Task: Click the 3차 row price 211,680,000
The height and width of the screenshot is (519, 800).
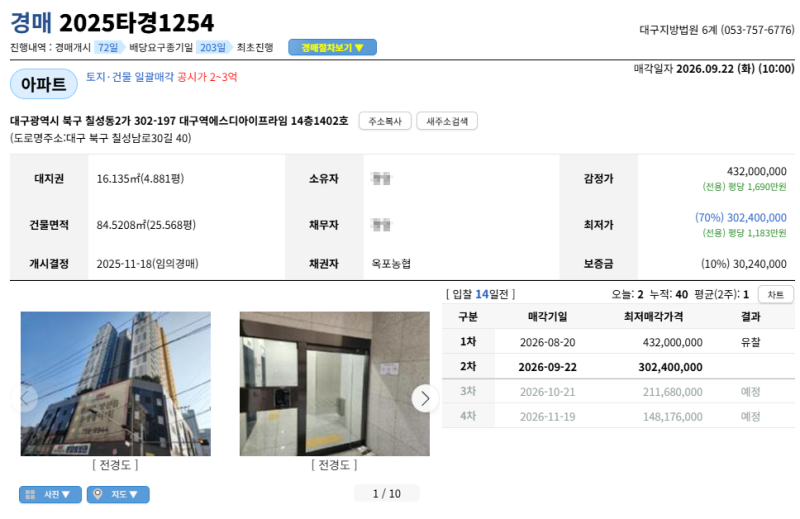Action: point(672,392)
